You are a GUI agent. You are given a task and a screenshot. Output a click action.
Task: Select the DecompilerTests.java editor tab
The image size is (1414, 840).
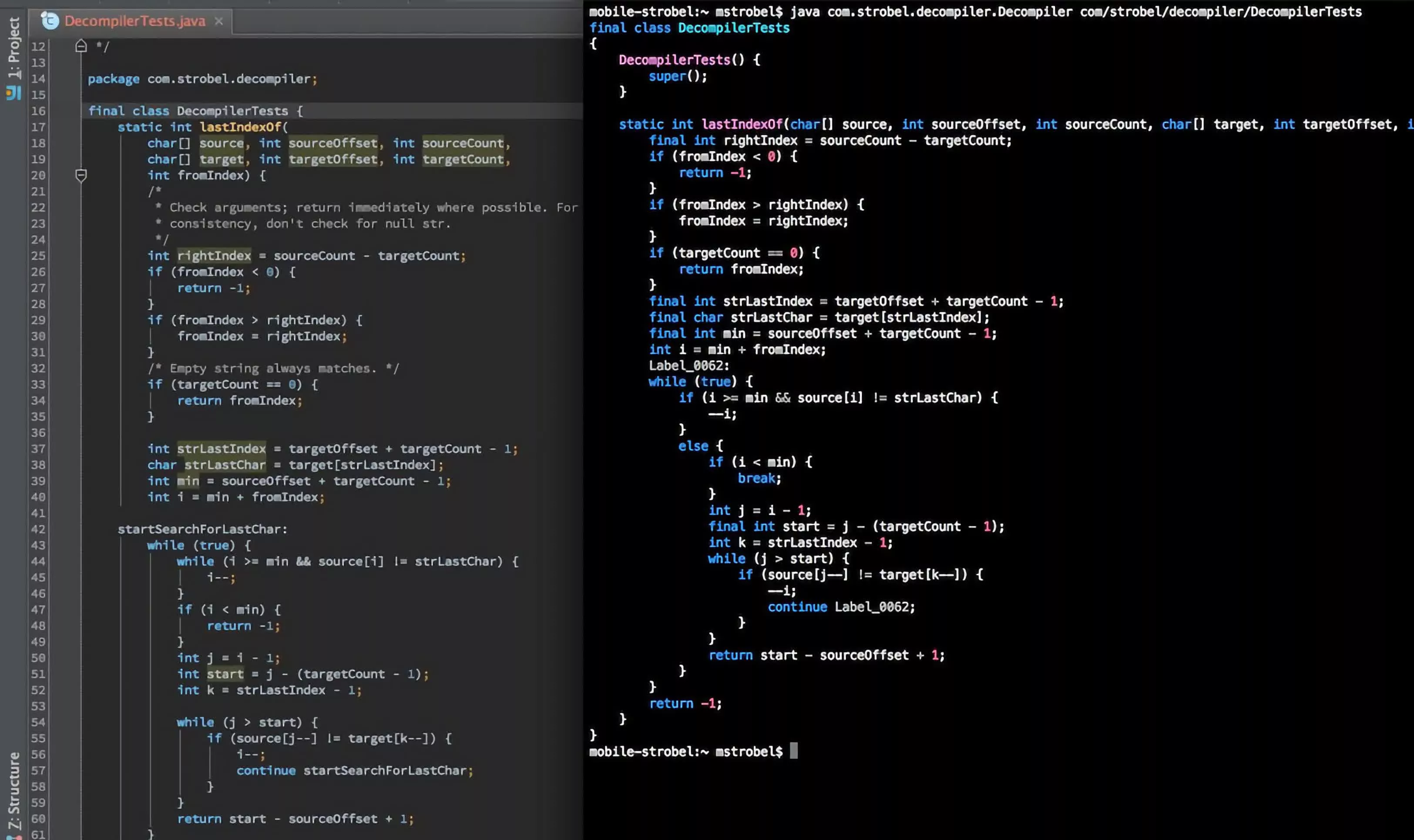tap(134, 21)
